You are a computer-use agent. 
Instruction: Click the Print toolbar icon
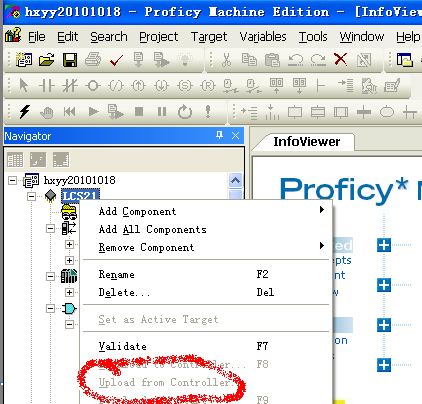(93, 60)
